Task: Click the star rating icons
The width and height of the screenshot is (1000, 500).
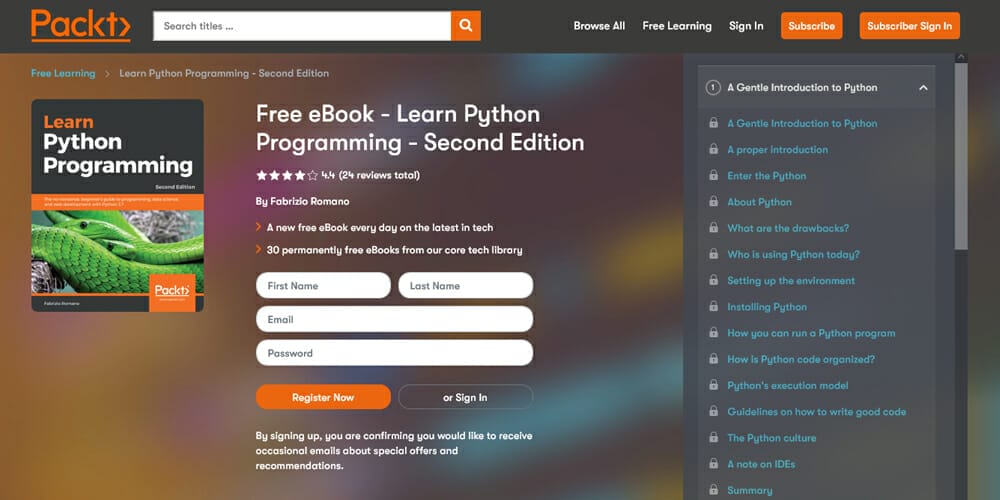Action: coord(286,175)
